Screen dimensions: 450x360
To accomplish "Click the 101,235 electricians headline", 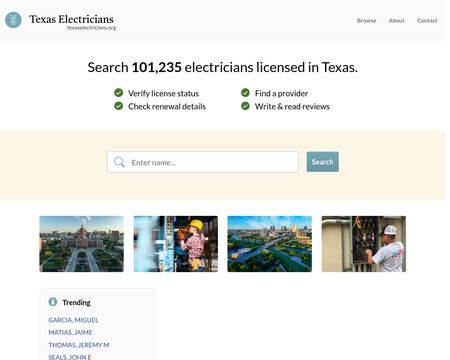I will click(223, 67).
